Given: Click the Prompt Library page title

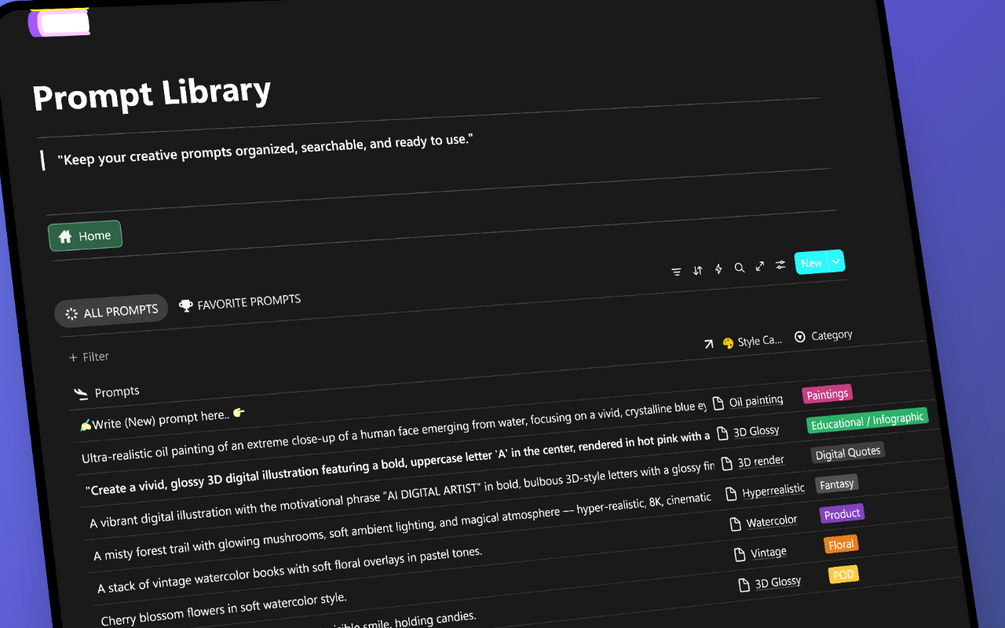Looking at the screenshot, I should click(152, 94).
